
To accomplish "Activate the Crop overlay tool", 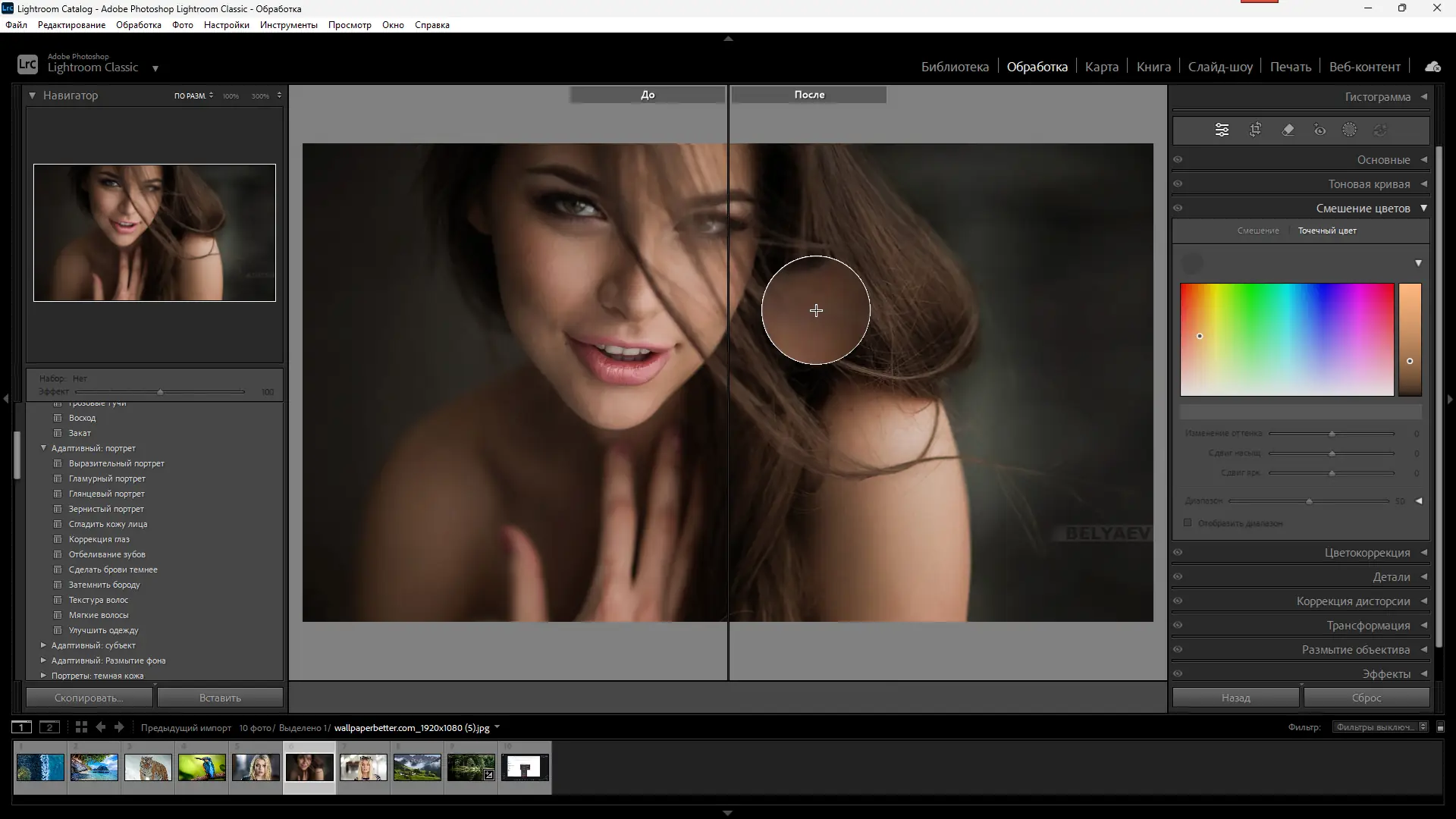I will click(1255, 130).
